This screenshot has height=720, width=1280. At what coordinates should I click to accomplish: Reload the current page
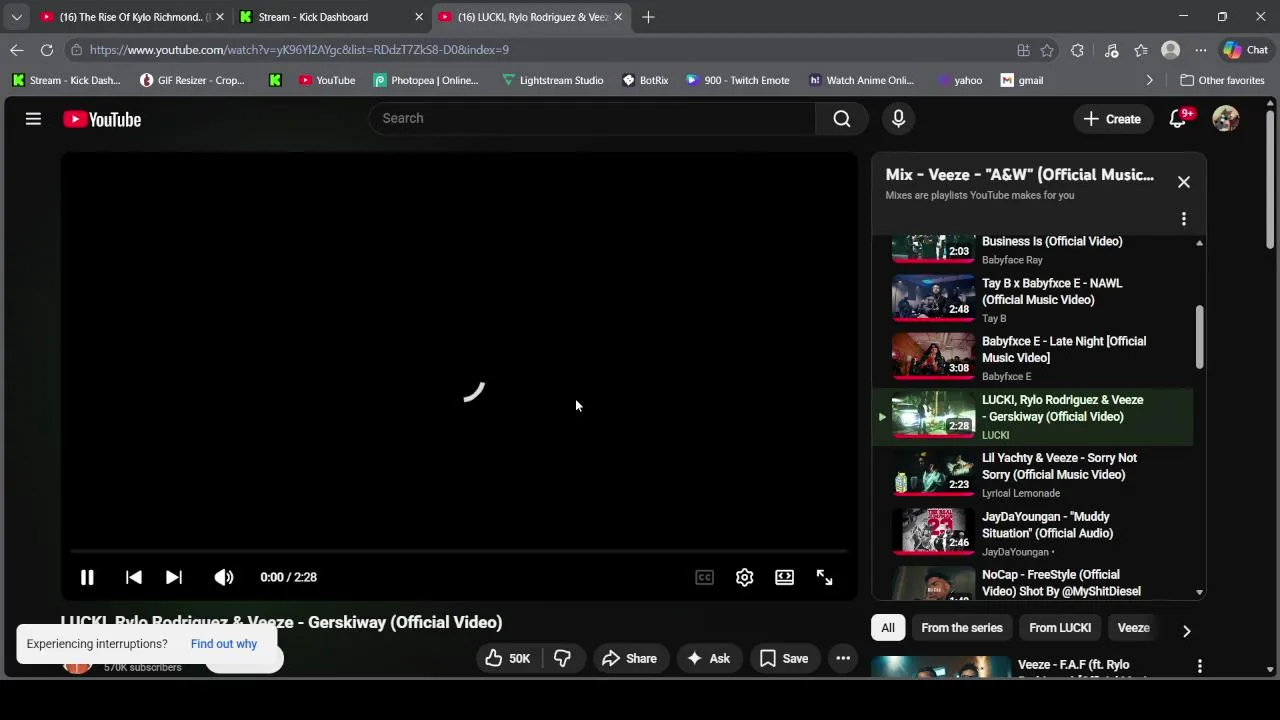[47, 50]
